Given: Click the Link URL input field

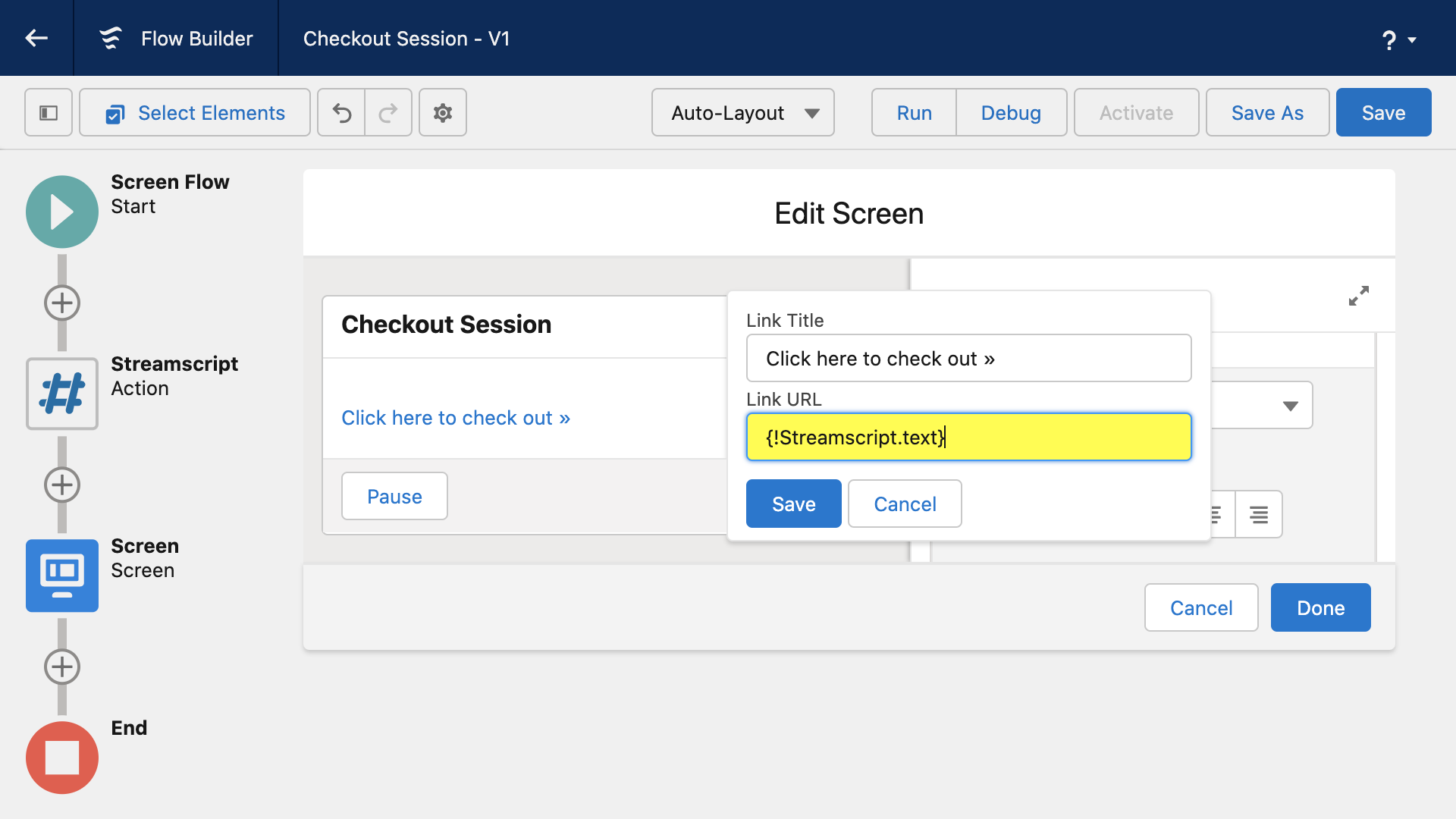Looking at the screenshot, I should (x=968, y=437).
